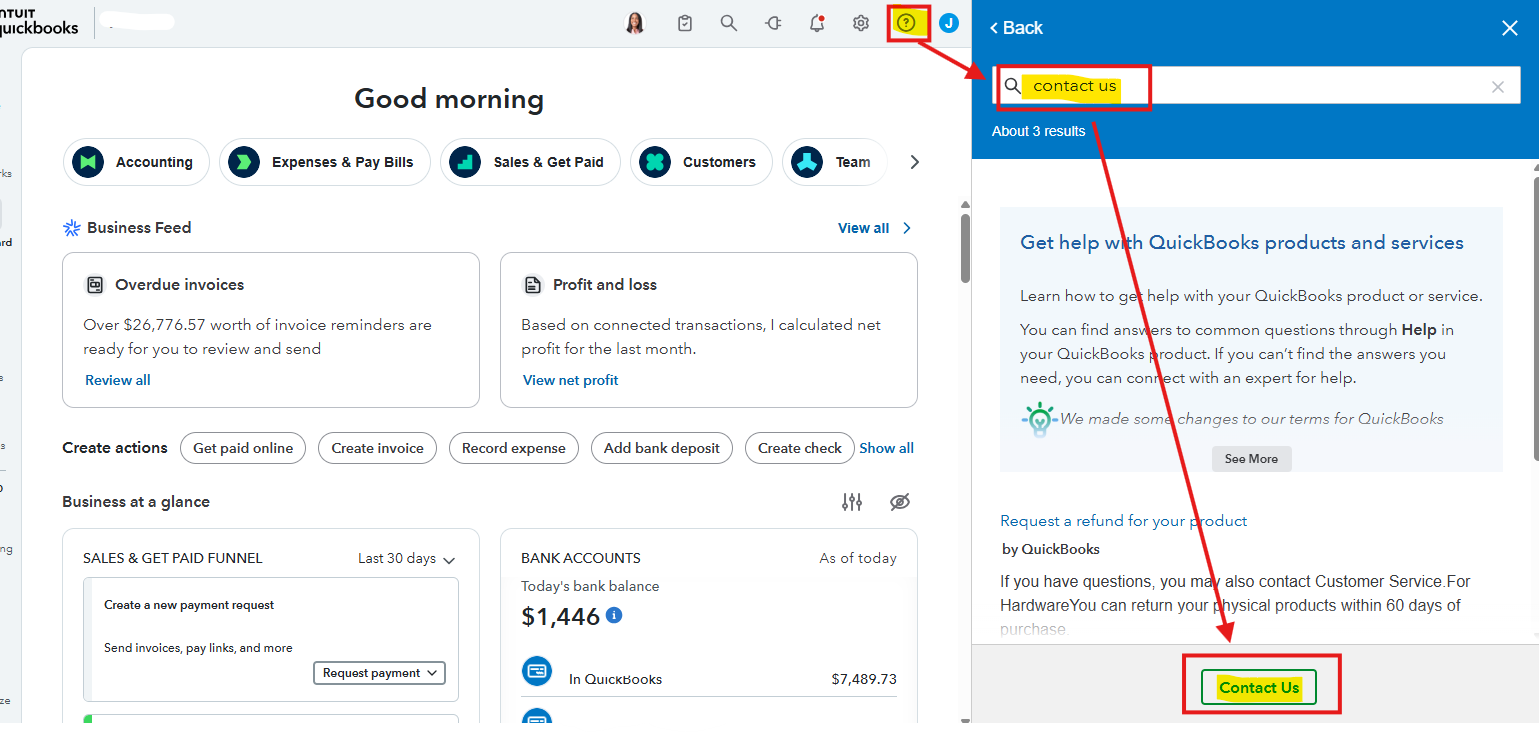Go back using the Back link

pyautogui.click(x=1016, y=28)
